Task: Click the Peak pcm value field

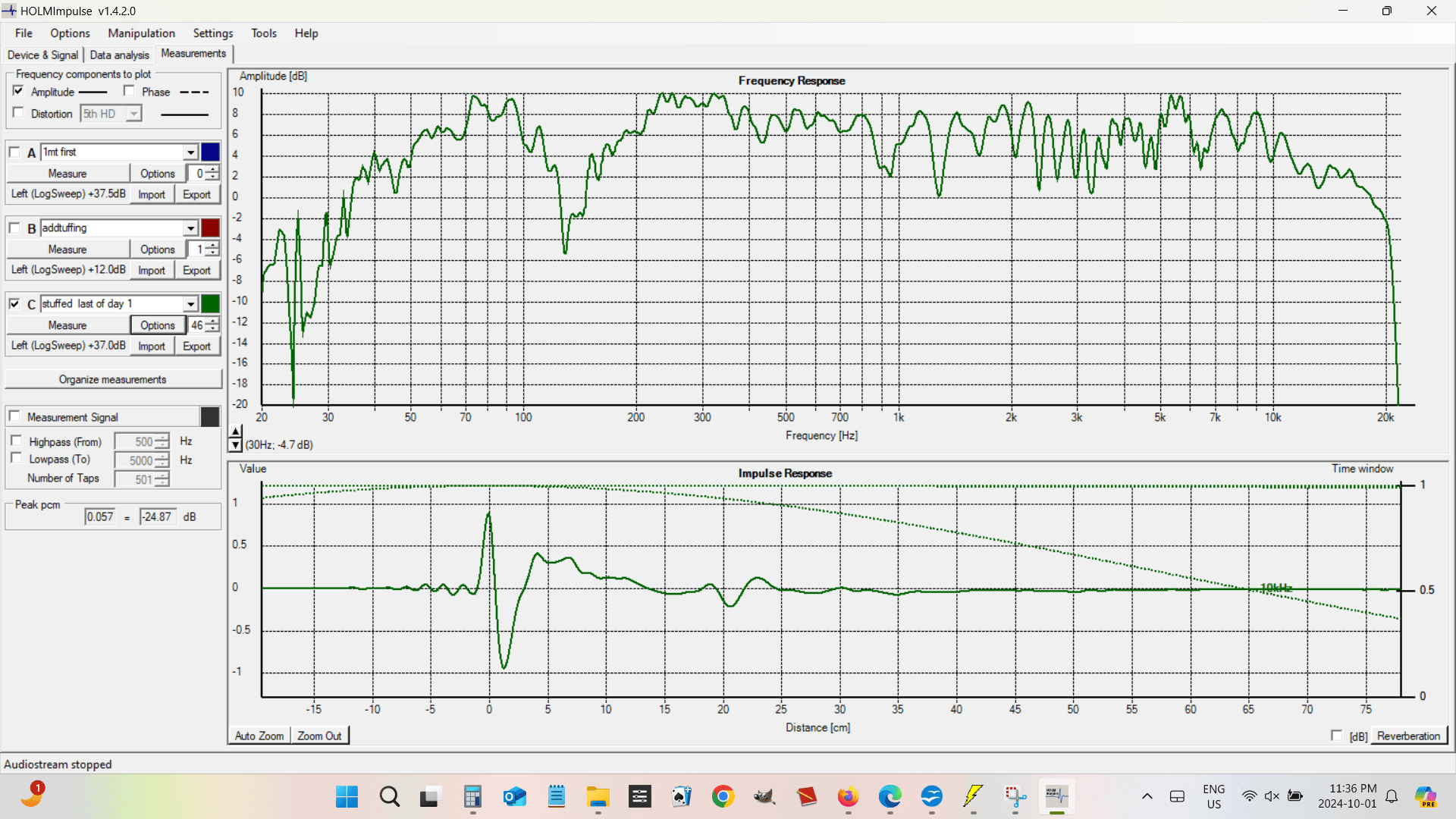Action: tap(100, 516)
